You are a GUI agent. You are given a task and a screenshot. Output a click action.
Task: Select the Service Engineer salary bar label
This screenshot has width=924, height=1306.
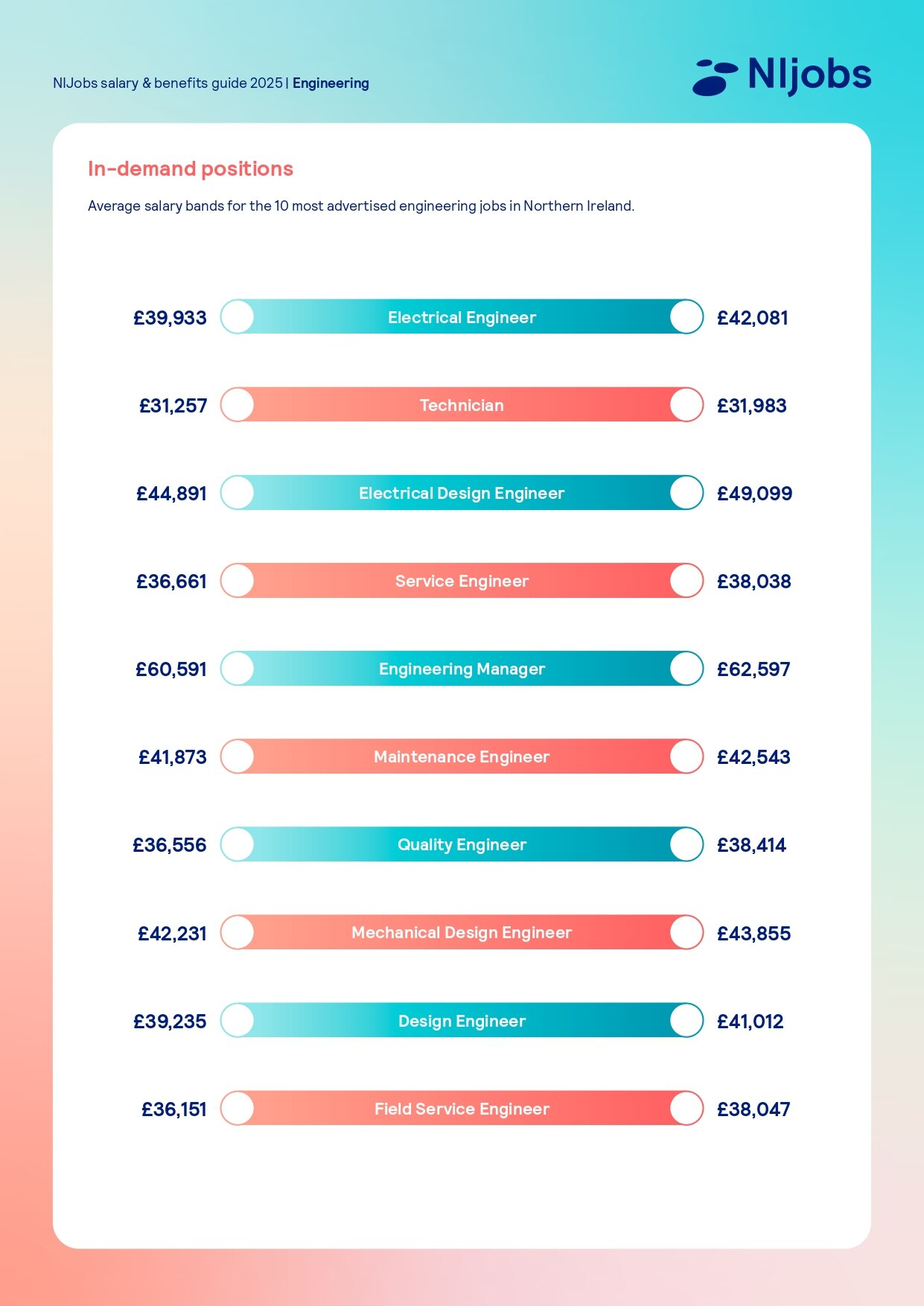[462, 582]
